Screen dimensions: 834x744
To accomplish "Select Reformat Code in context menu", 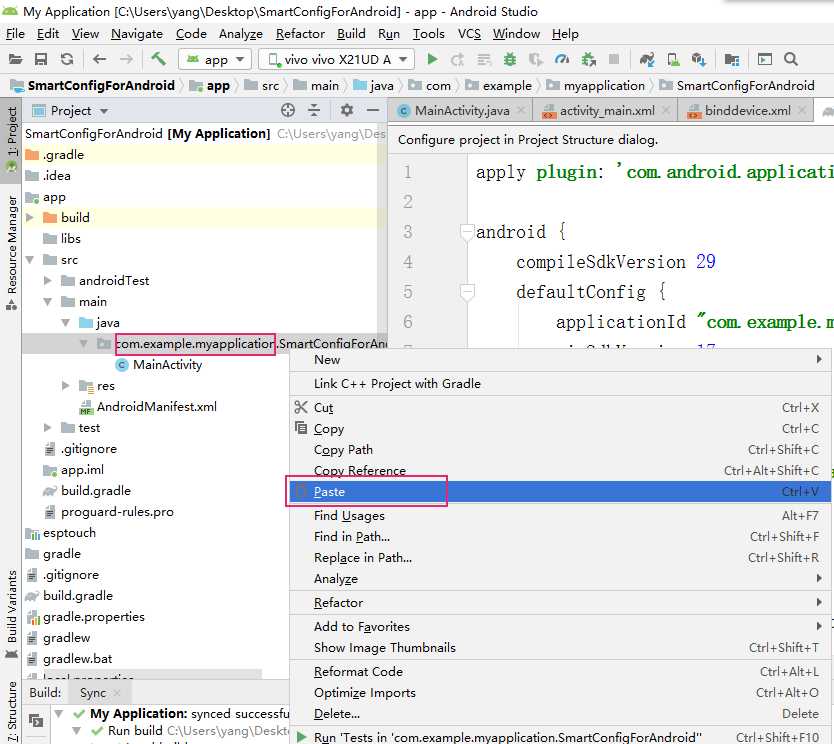I will coord(560,672).
